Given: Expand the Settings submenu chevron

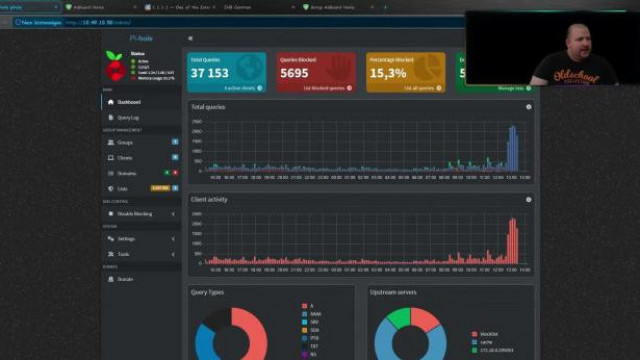Looking at the screenshot, I should tap(173, 239).
